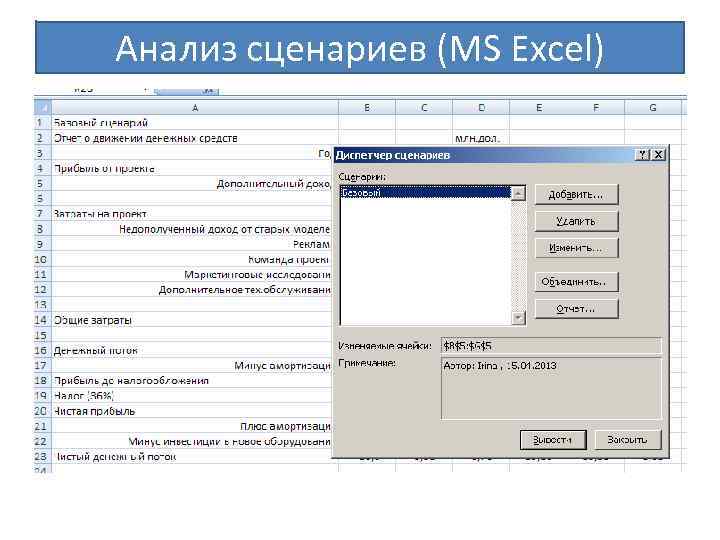The height and width of the screenshot is (540, 720).
Task: Select column E header
Action: (x=539, y=108)
